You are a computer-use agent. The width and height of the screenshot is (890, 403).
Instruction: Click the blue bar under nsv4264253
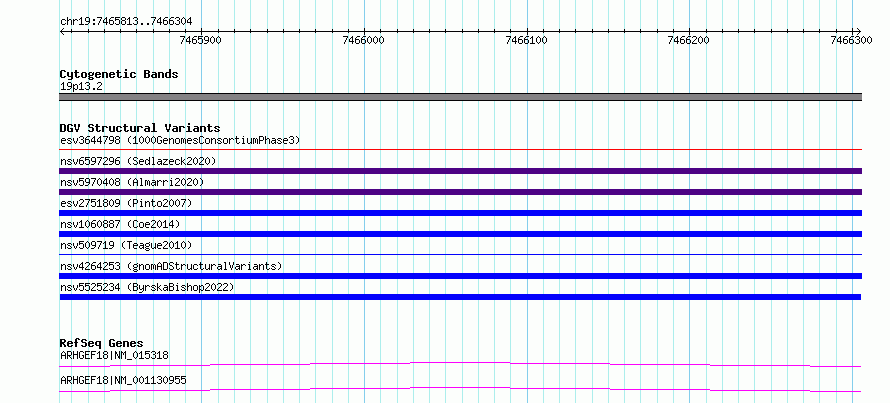(461, 276)
